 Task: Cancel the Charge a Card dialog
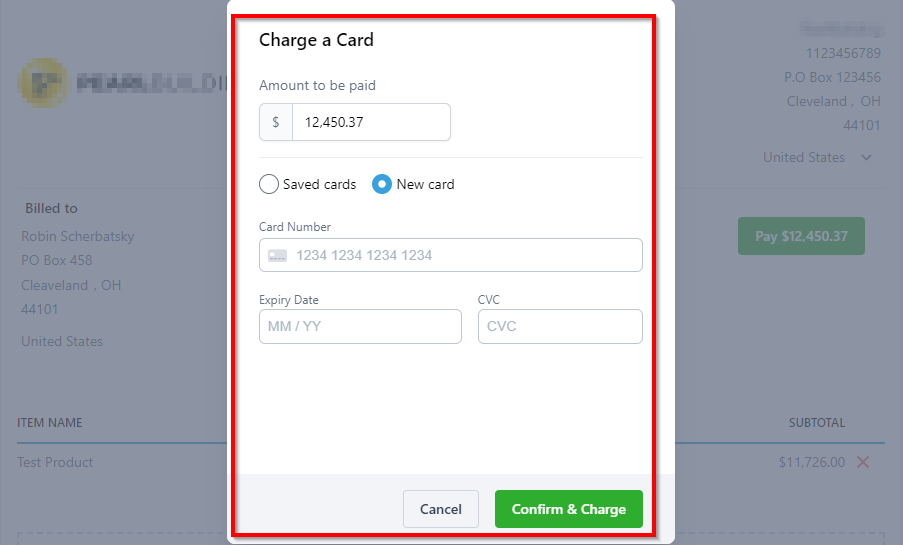point(441,509)
